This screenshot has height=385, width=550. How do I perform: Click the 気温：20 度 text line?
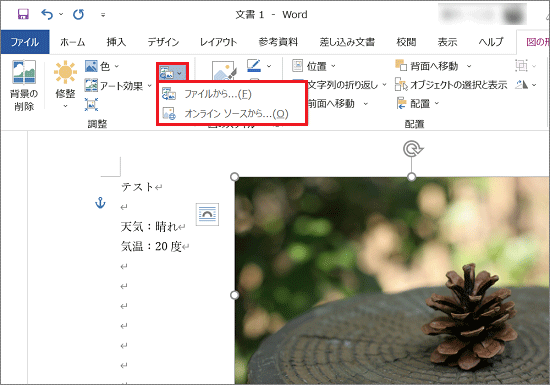coord(151,246)
